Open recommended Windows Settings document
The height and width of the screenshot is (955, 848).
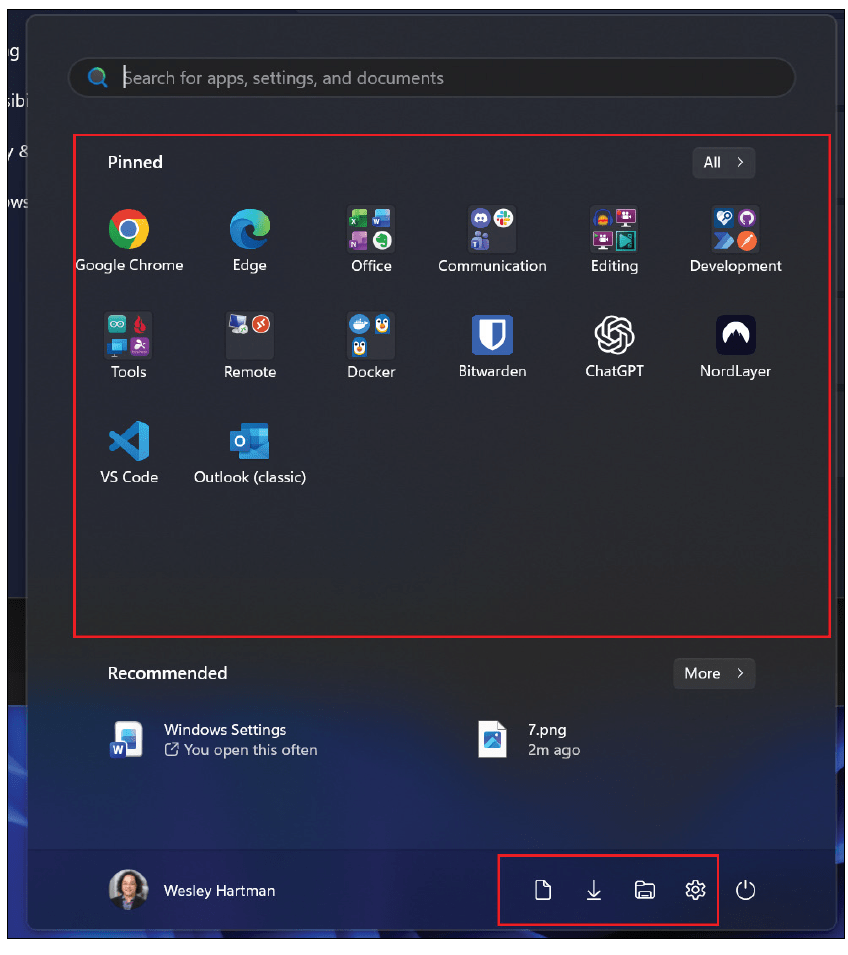click(225, 739)
